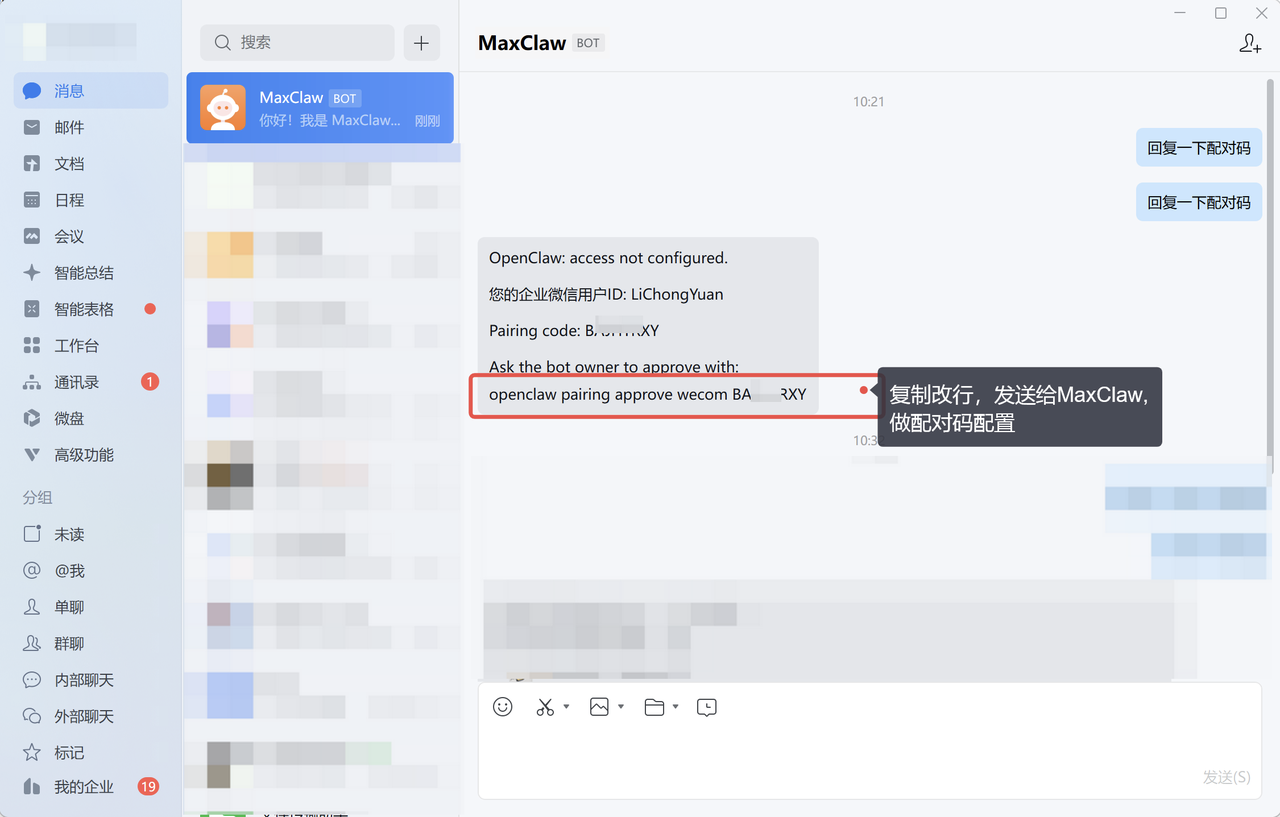Select the 未读 unread filter
This screenshot has width=1280, height=817.
(69, 534)
